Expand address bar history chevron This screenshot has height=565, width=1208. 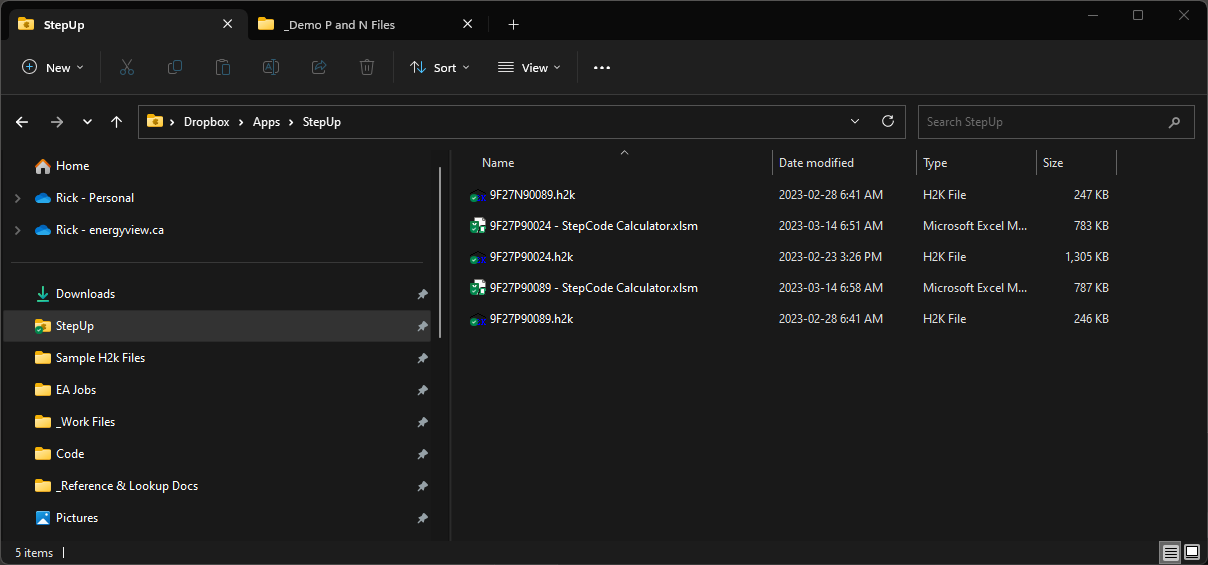tap(855, 121)
